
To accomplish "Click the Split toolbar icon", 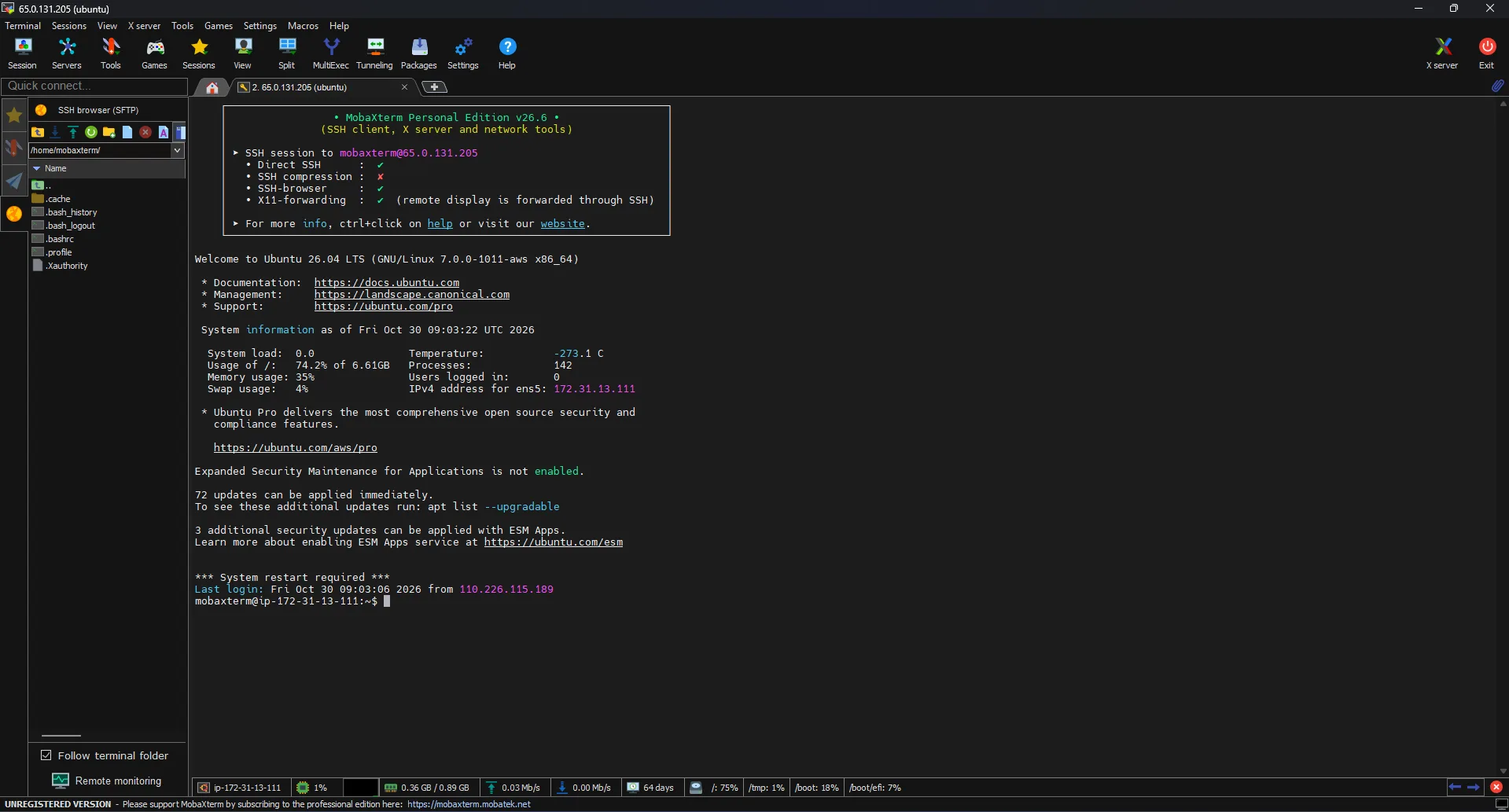I will coord(287,53).
